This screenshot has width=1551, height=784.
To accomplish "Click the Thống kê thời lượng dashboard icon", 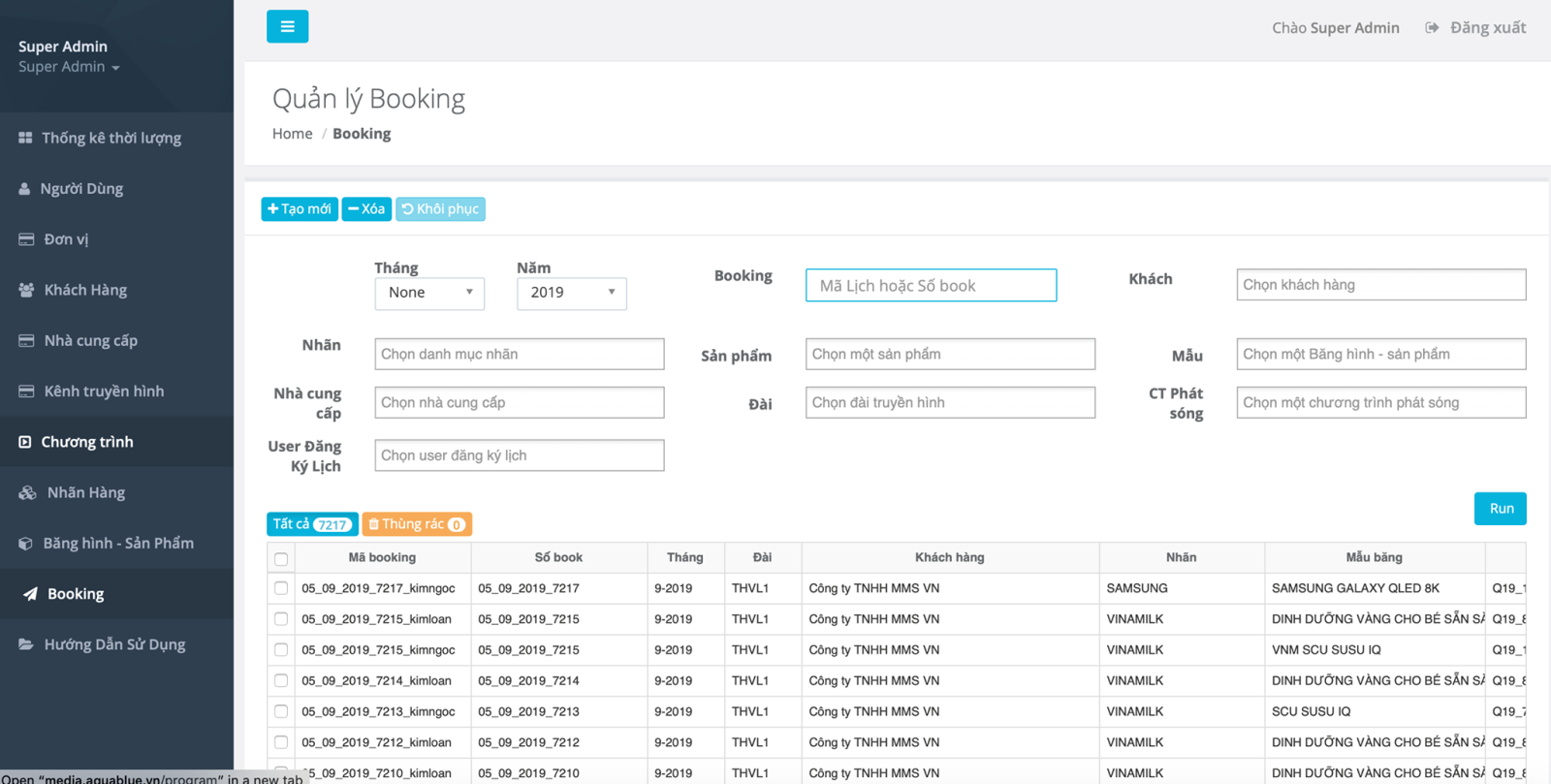I will [25, 138].
